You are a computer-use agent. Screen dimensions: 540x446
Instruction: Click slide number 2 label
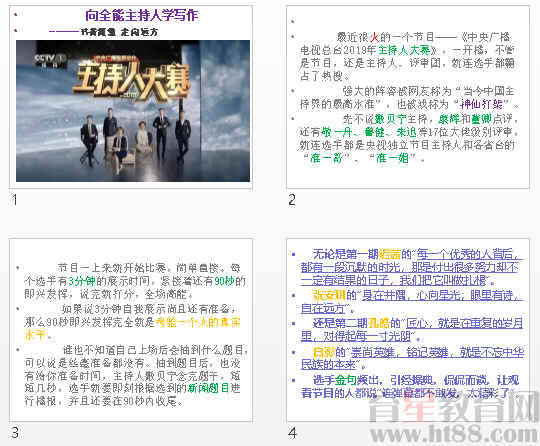pos(292,200)
